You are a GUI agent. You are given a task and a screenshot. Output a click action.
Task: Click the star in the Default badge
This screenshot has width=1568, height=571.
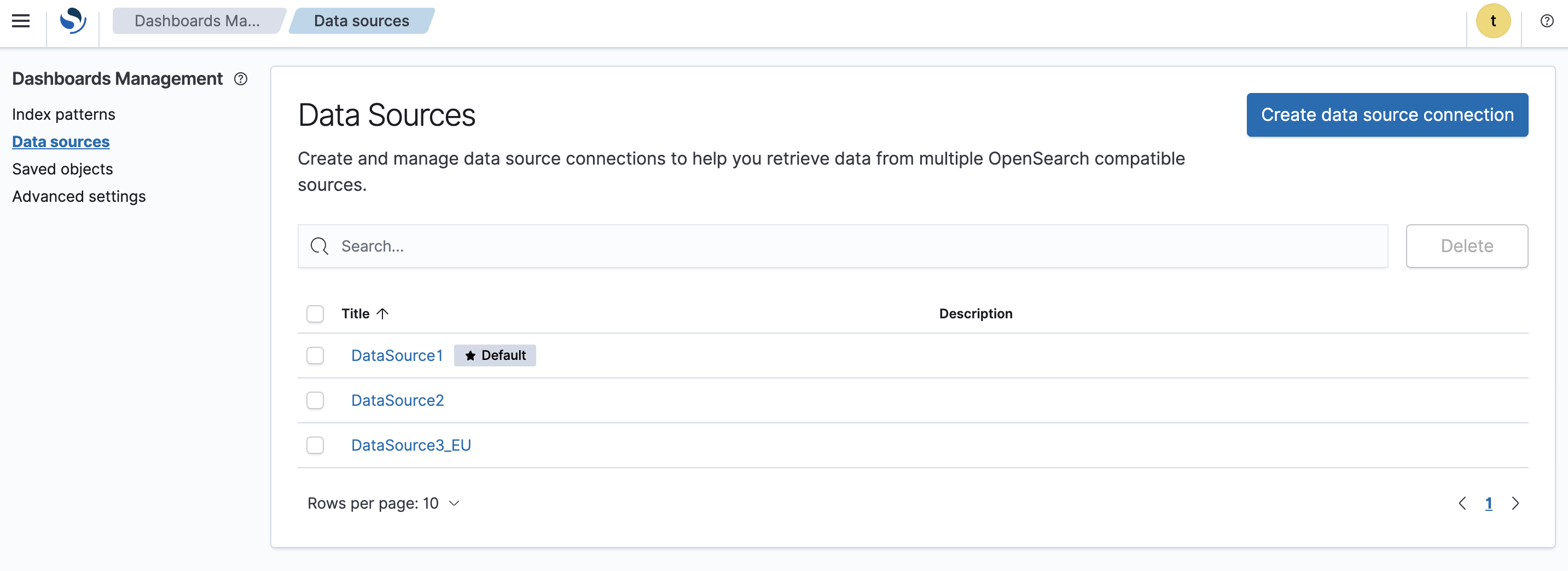coord(469,355)
